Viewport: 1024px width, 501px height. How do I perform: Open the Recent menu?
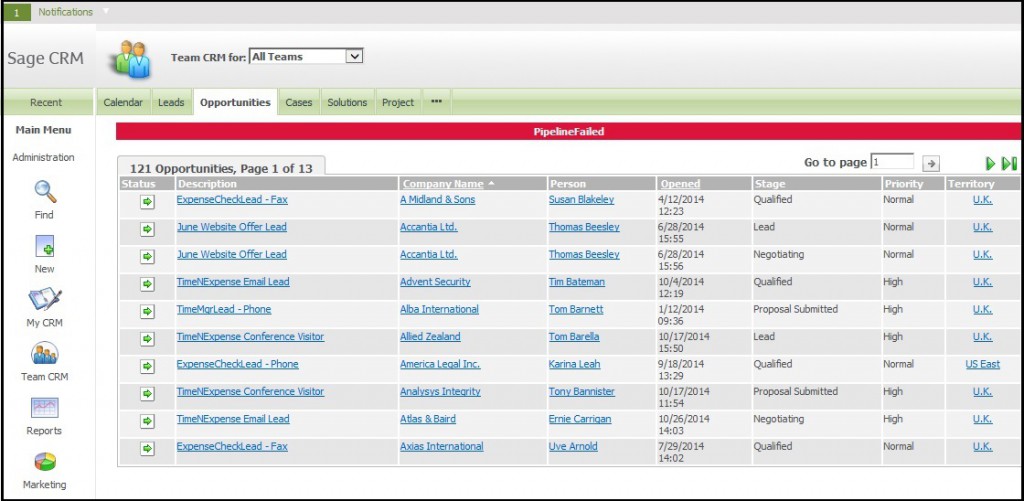pos(46,103)
